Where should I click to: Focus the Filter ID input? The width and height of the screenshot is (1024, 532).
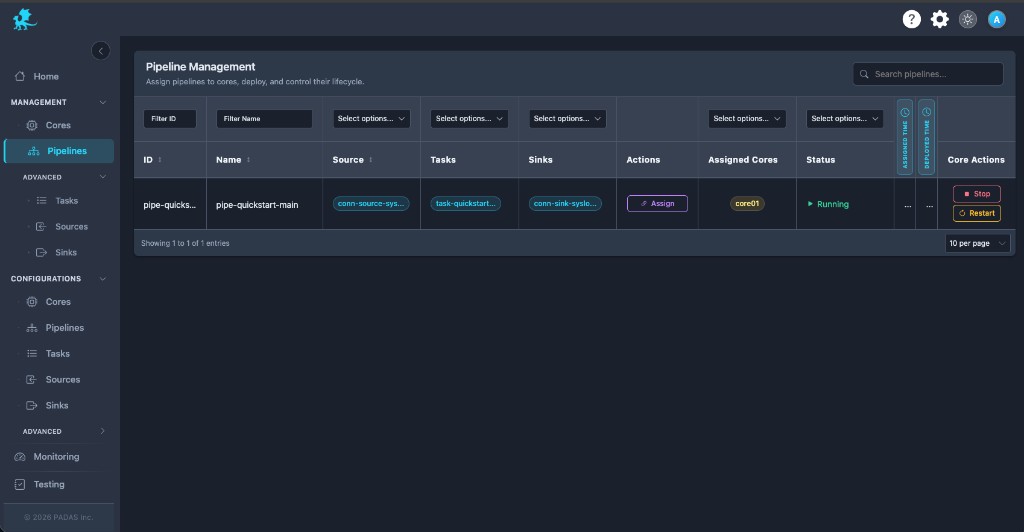click(170, 119)
